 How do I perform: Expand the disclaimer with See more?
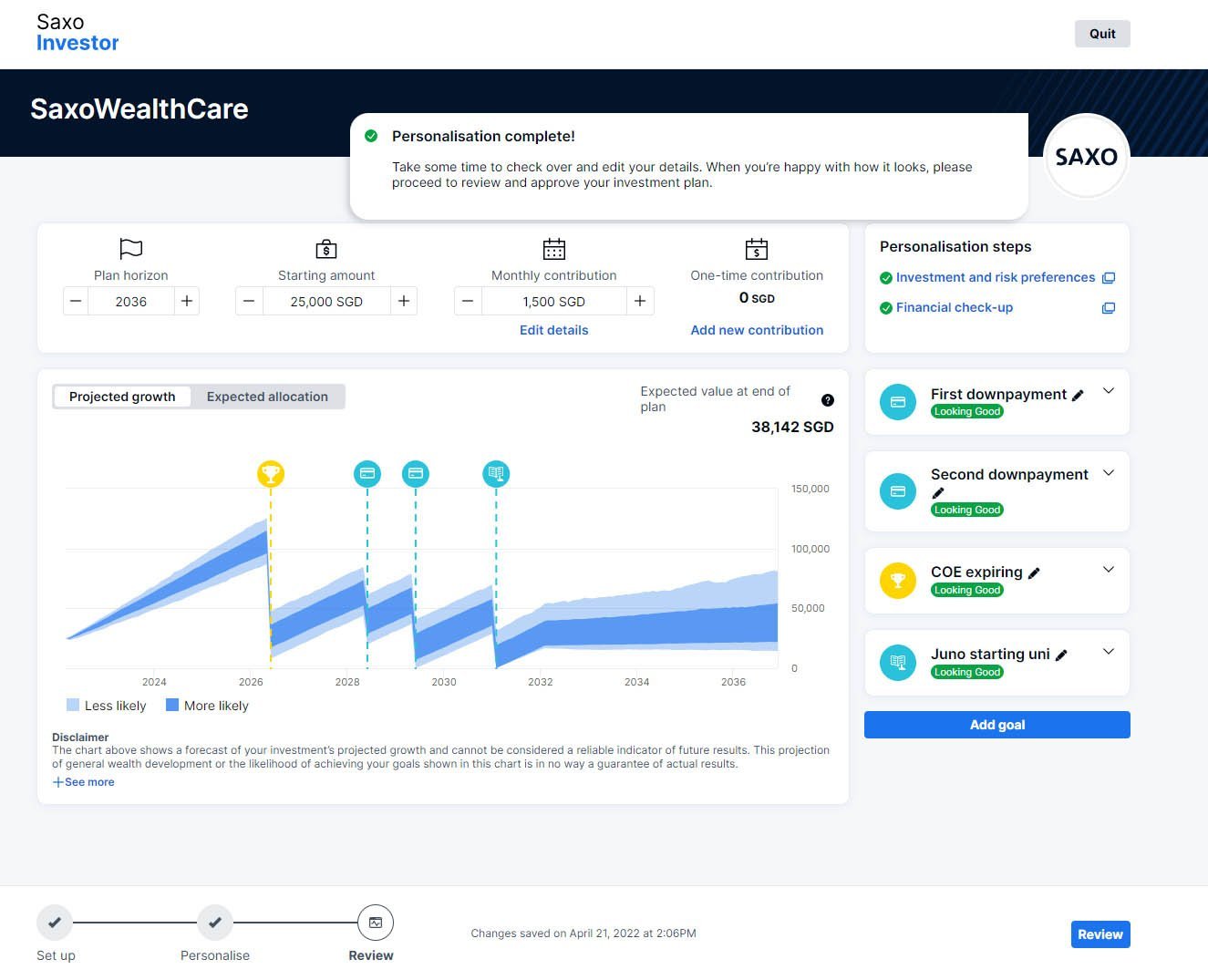tap(83, 782)
